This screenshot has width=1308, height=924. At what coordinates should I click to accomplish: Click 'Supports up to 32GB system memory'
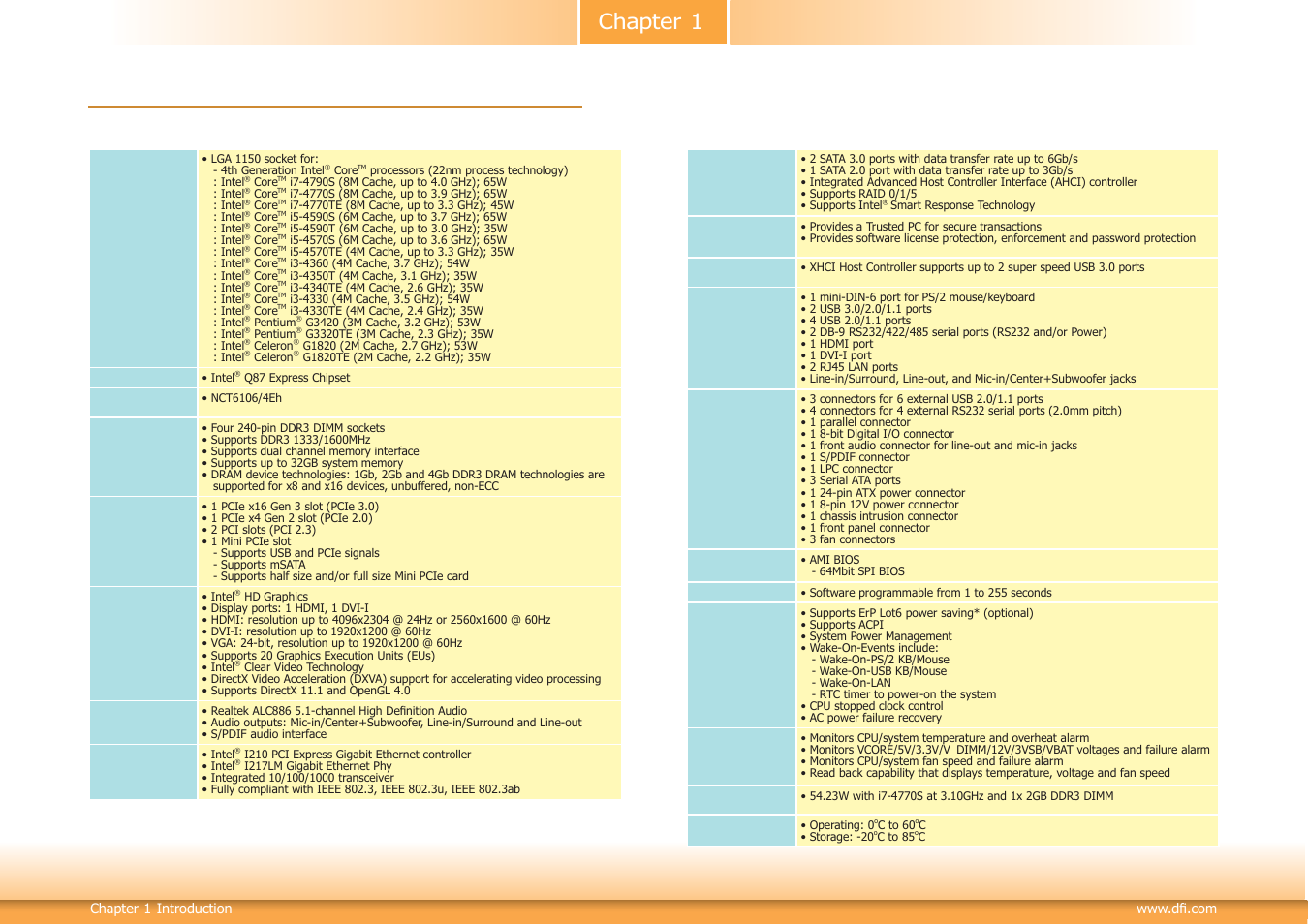tap(302, 463)
